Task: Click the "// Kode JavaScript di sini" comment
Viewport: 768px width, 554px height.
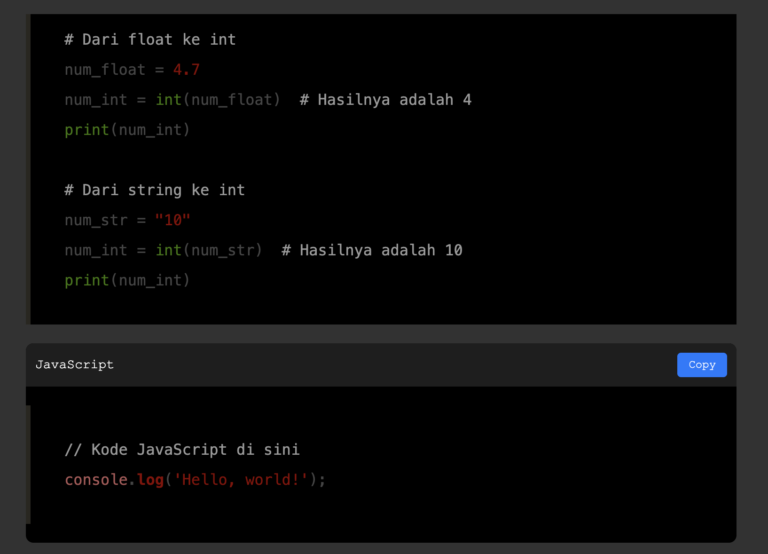Action: click(182, 450)
